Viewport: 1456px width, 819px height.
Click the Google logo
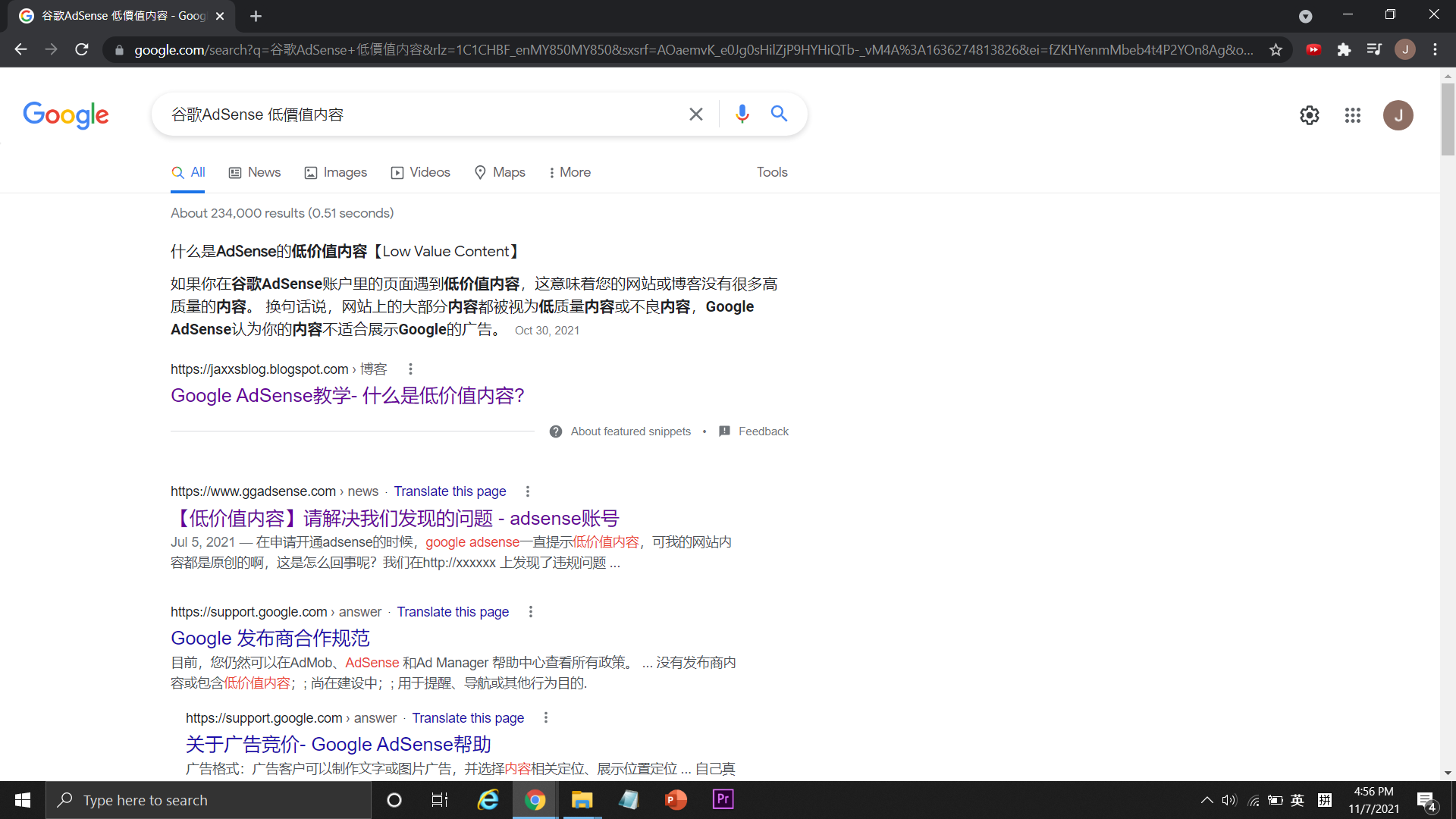66,115
